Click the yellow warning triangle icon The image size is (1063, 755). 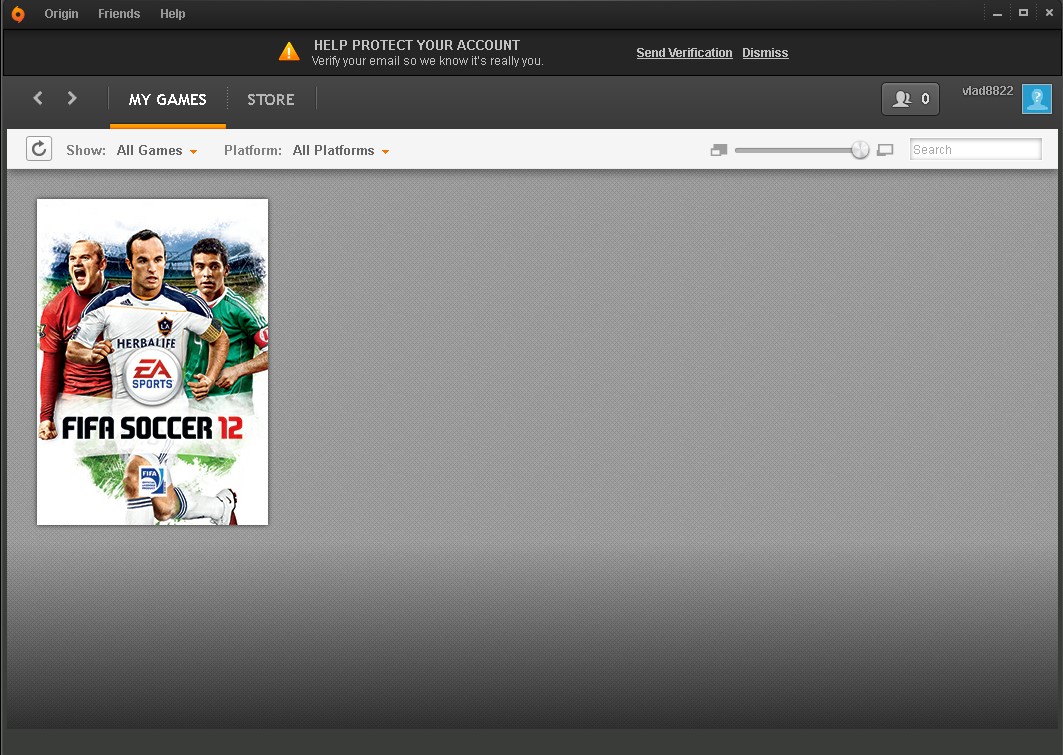289,52
